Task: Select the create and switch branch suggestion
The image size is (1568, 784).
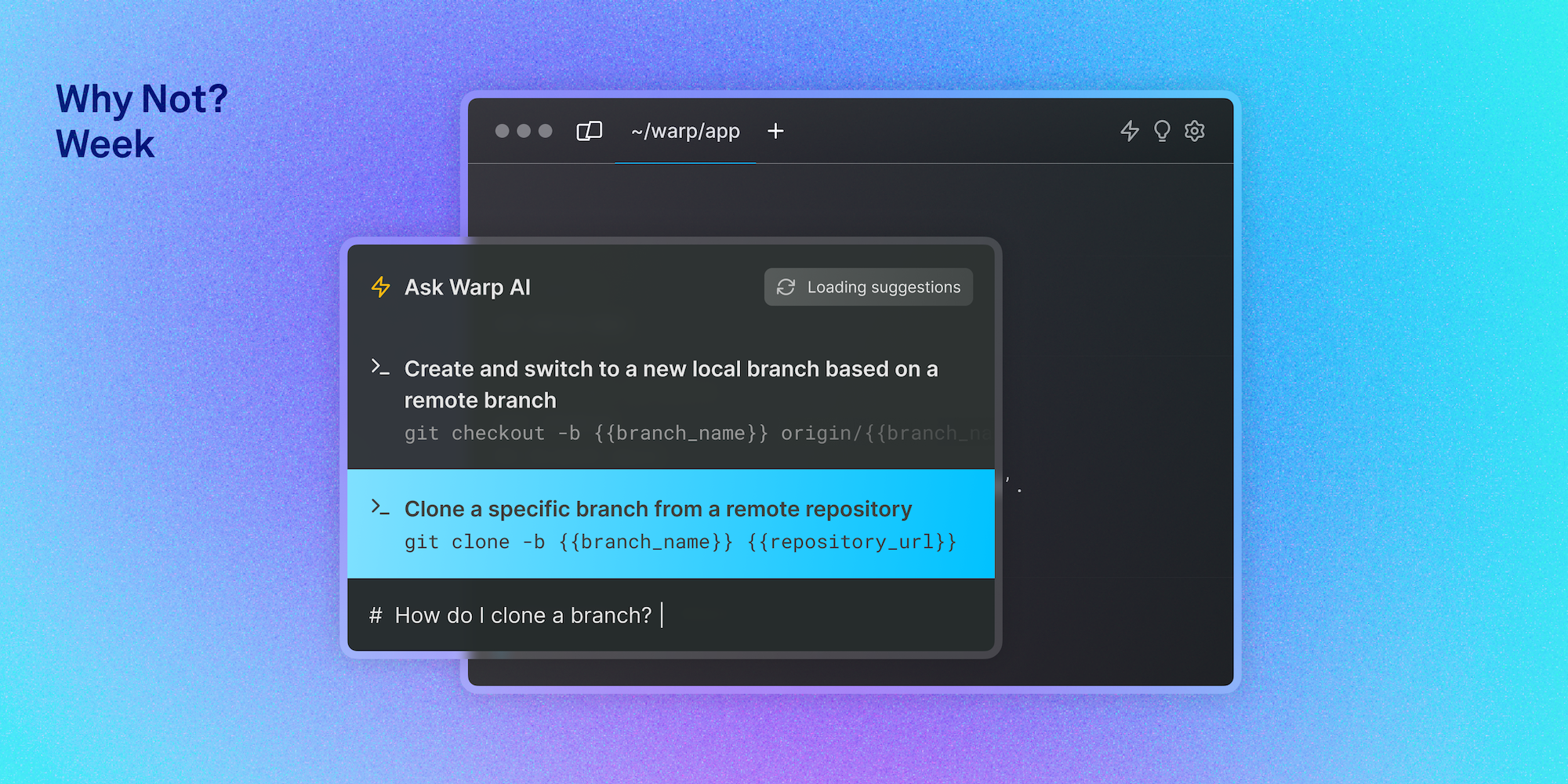Action: pyautogui.click(x=670, y=384)
